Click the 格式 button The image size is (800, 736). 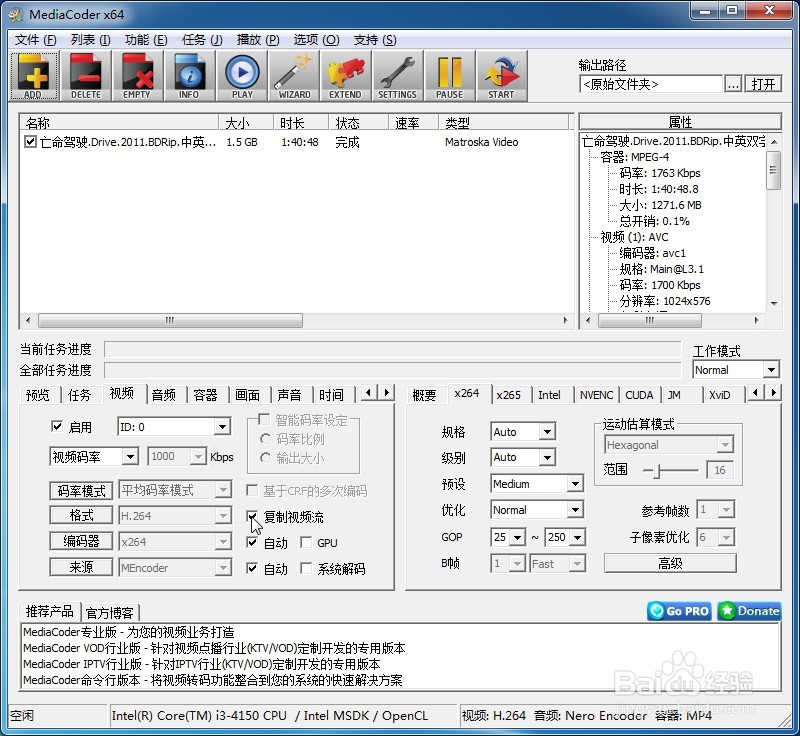pyautogui.click(x=81, y=515)
